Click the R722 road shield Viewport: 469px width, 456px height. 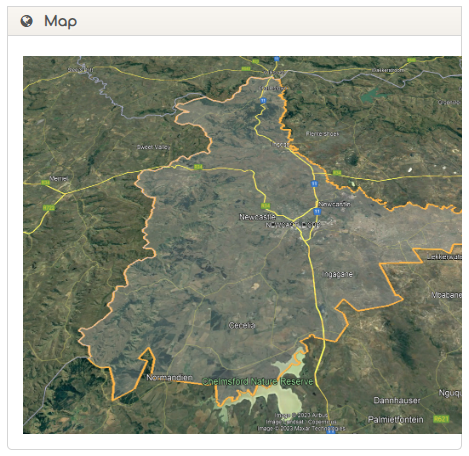pyautogui.click(x=49, y=208)
